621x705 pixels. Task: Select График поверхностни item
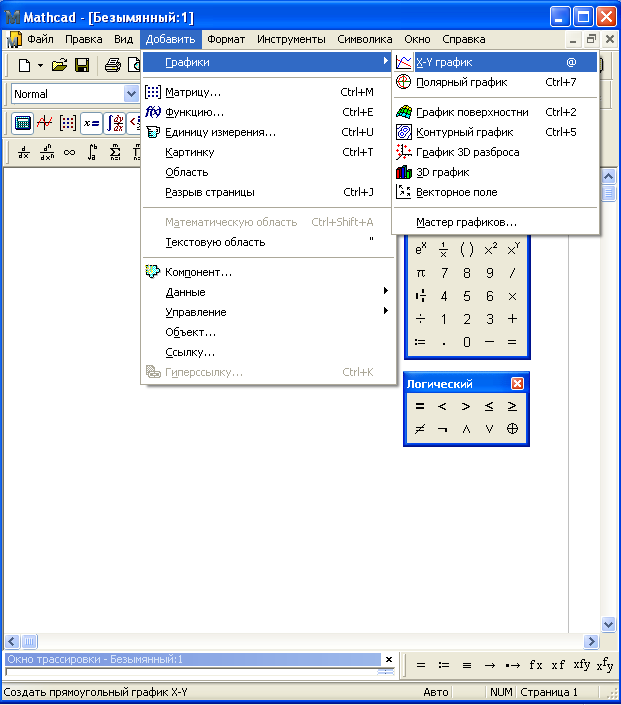pos(496,112)
